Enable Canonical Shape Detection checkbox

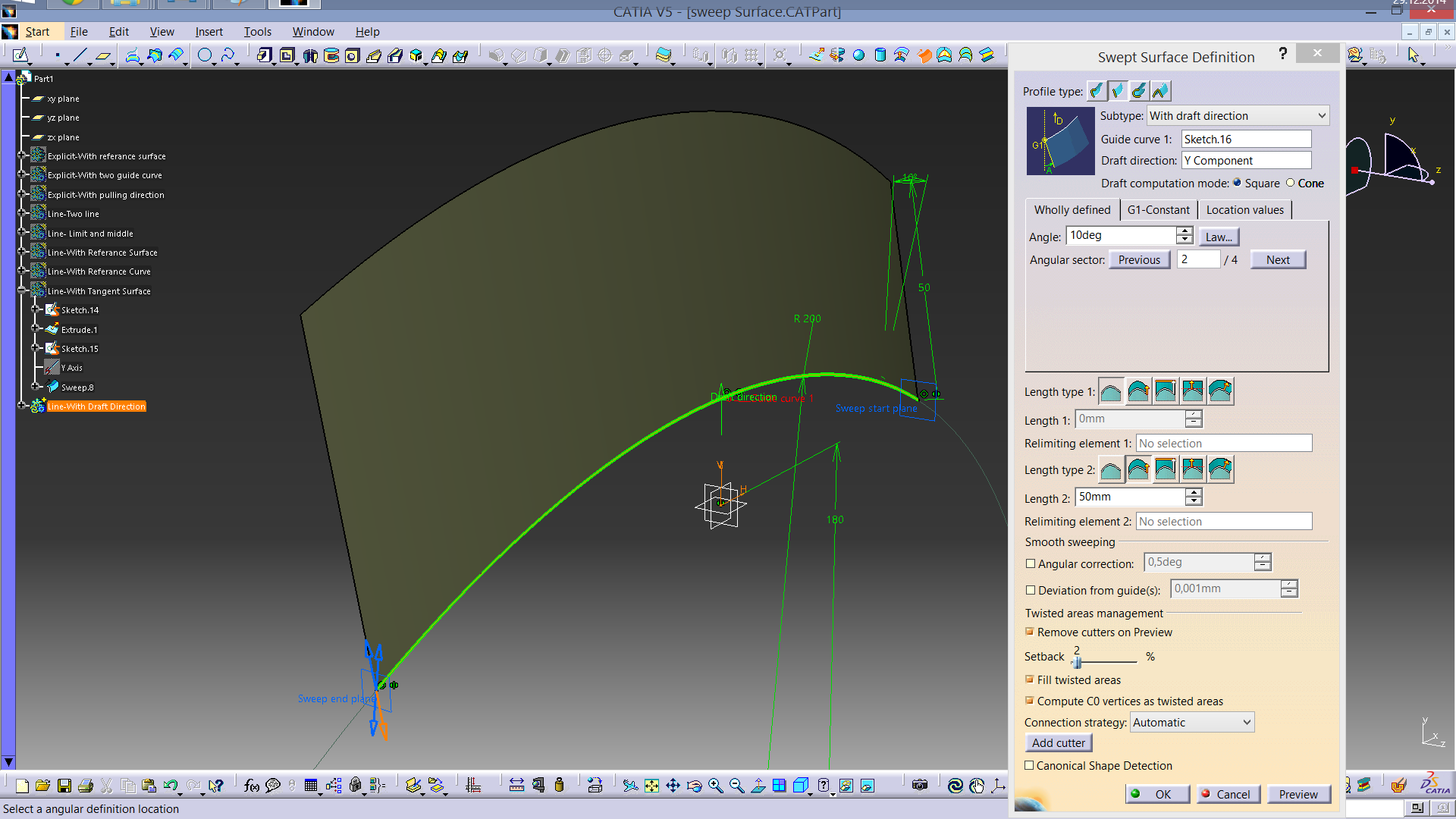tap(1029, 765)
